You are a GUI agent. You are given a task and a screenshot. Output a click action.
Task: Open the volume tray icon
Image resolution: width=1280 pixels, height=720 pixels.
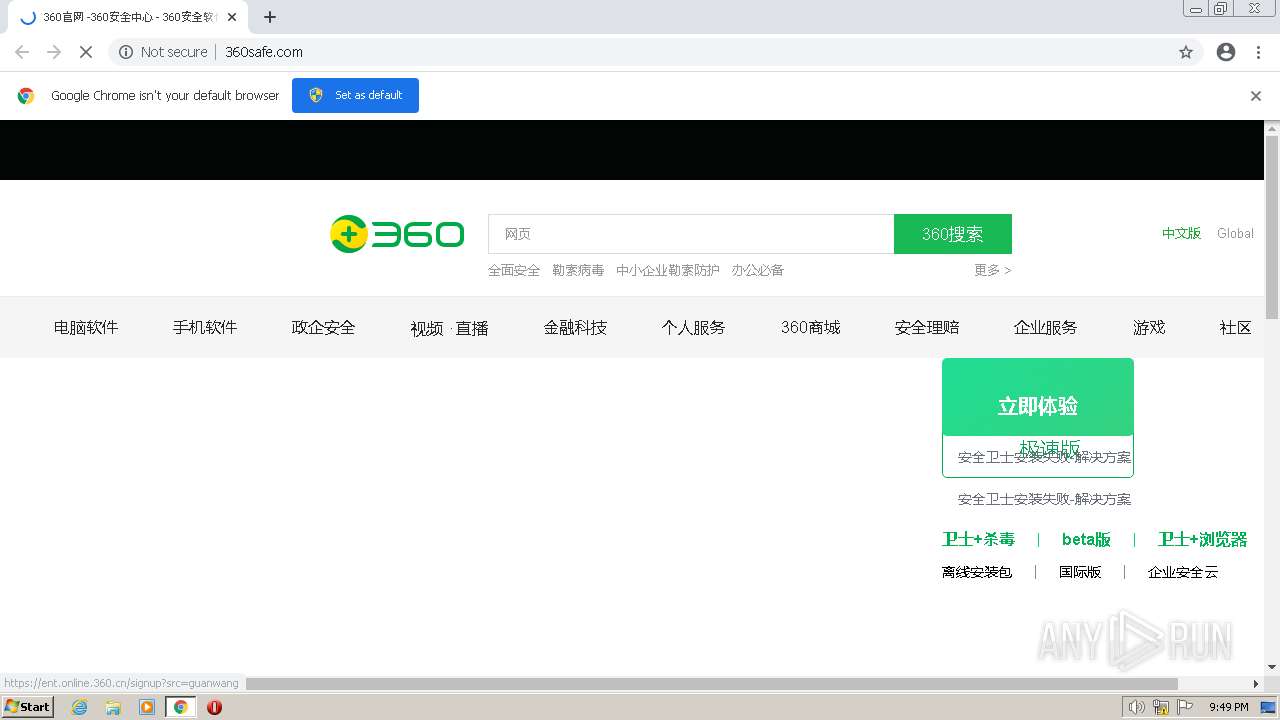coord(1137,707)
